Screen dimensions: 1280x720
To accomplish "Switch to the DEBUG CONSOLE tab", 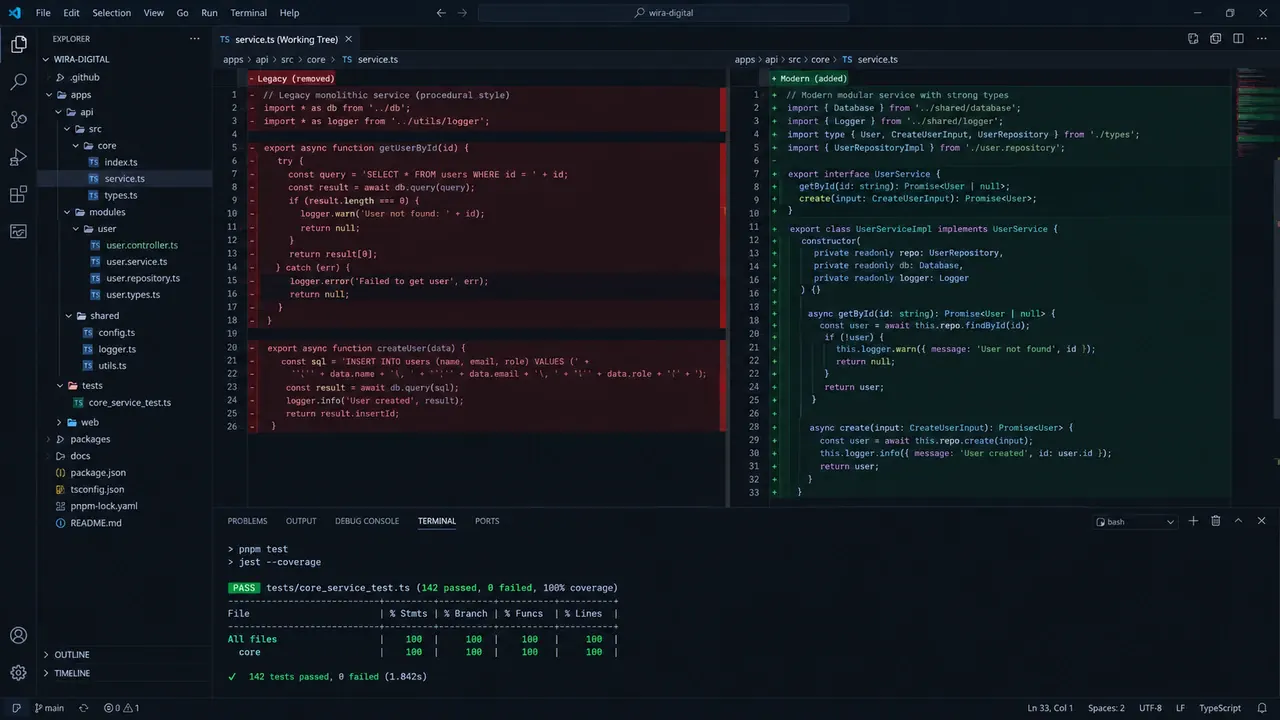I will point(367,521).
